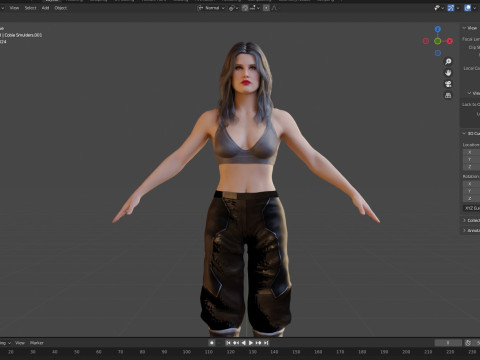Open the transform orientation dropdown
The width and height of the screenshot is (480, 360).
(x=211, y=8)
